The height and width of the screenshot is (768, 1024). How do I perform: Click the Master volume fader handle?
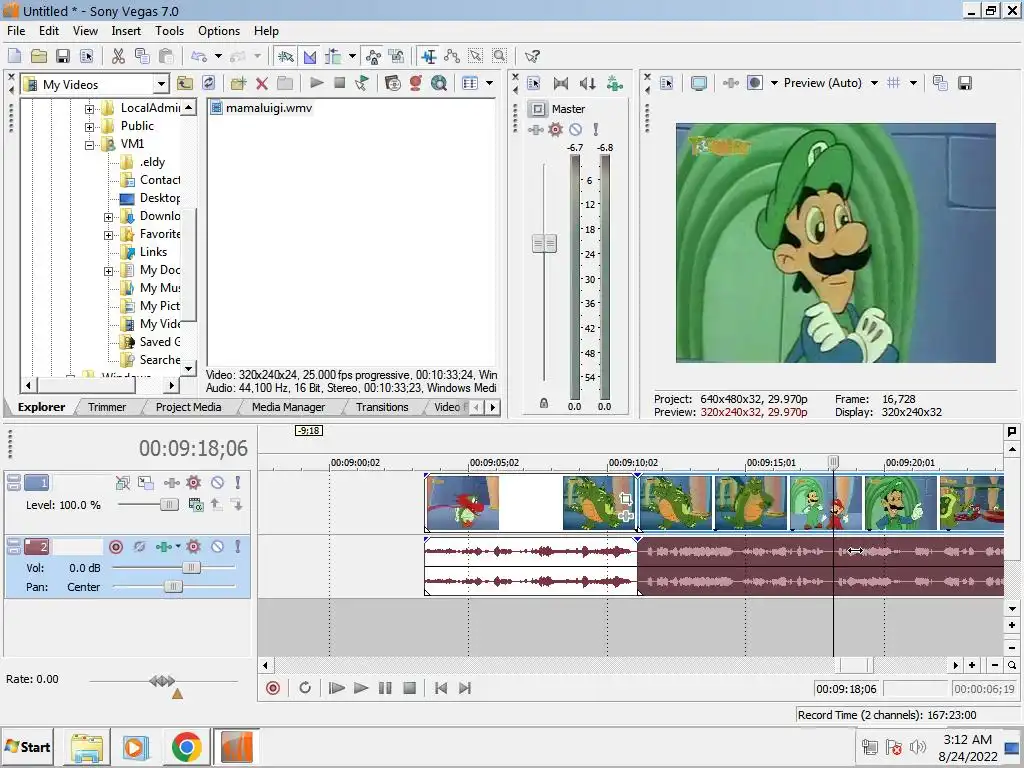[x=544, y=244]
